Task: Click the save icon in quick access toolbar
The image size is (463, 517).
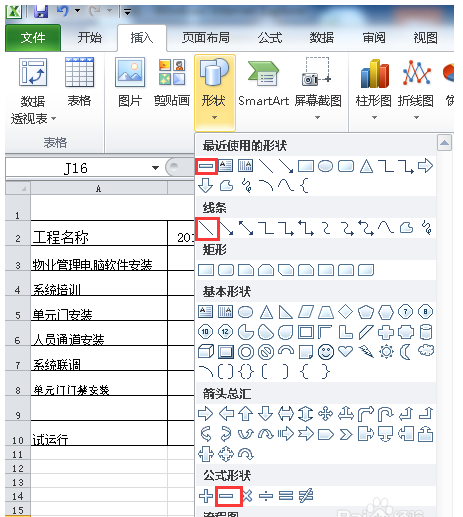Action: pyautogui.click(x=41, y=12)
